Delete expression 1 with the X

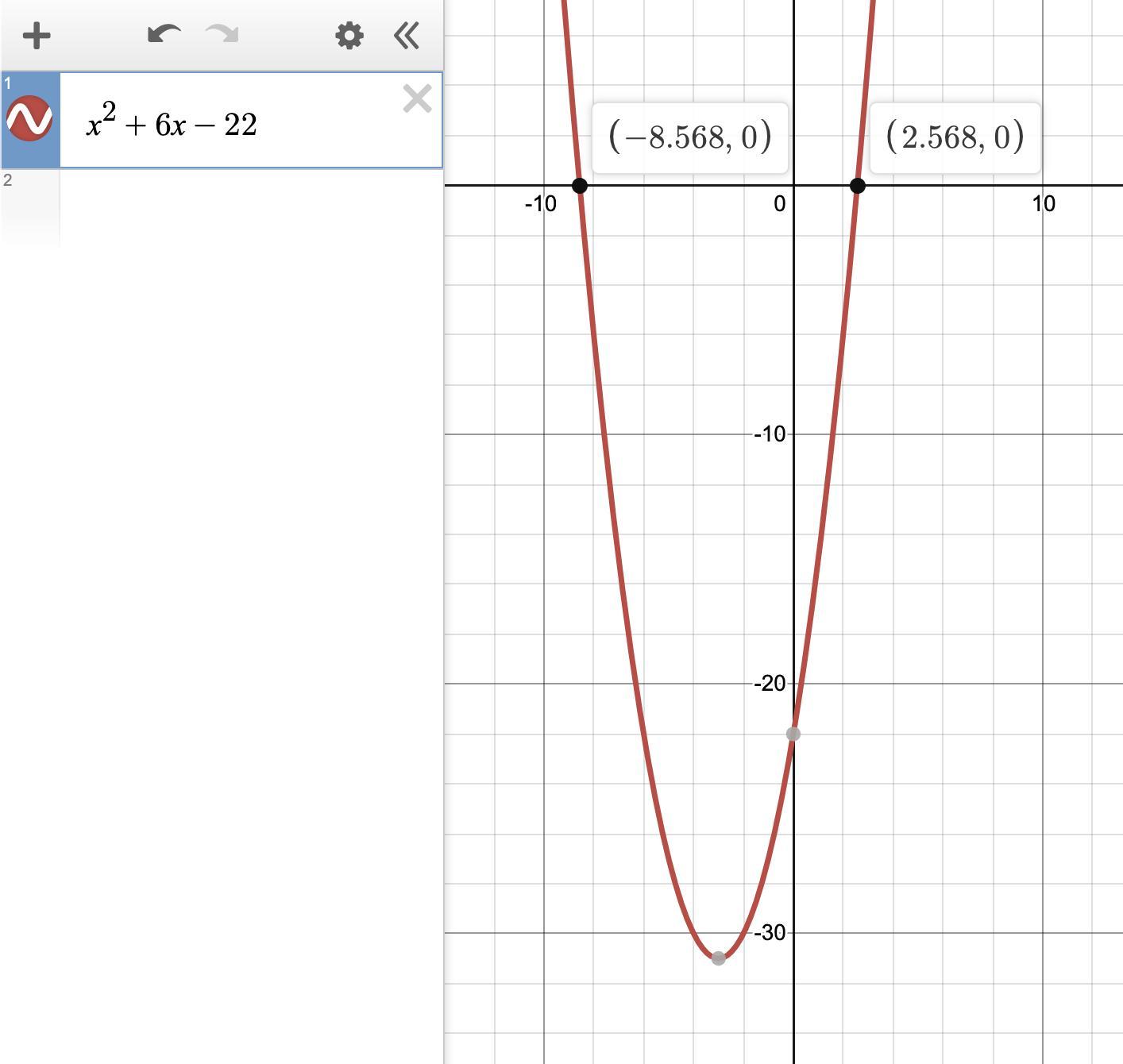[417, 99]
